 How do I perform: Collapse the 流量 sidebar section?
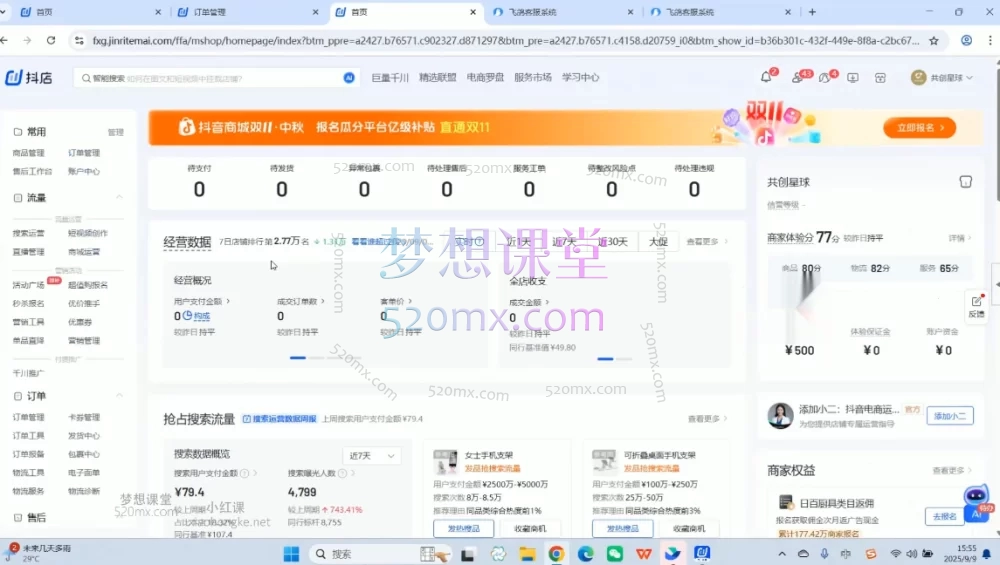tap(119, 198)
